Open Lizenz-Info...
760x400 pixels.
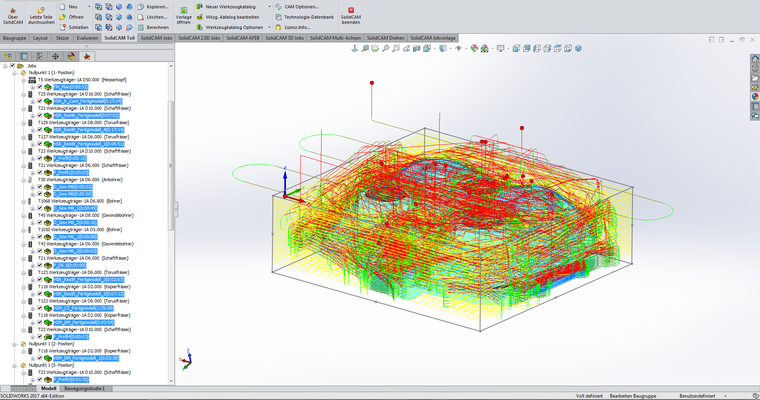point(293,27)
